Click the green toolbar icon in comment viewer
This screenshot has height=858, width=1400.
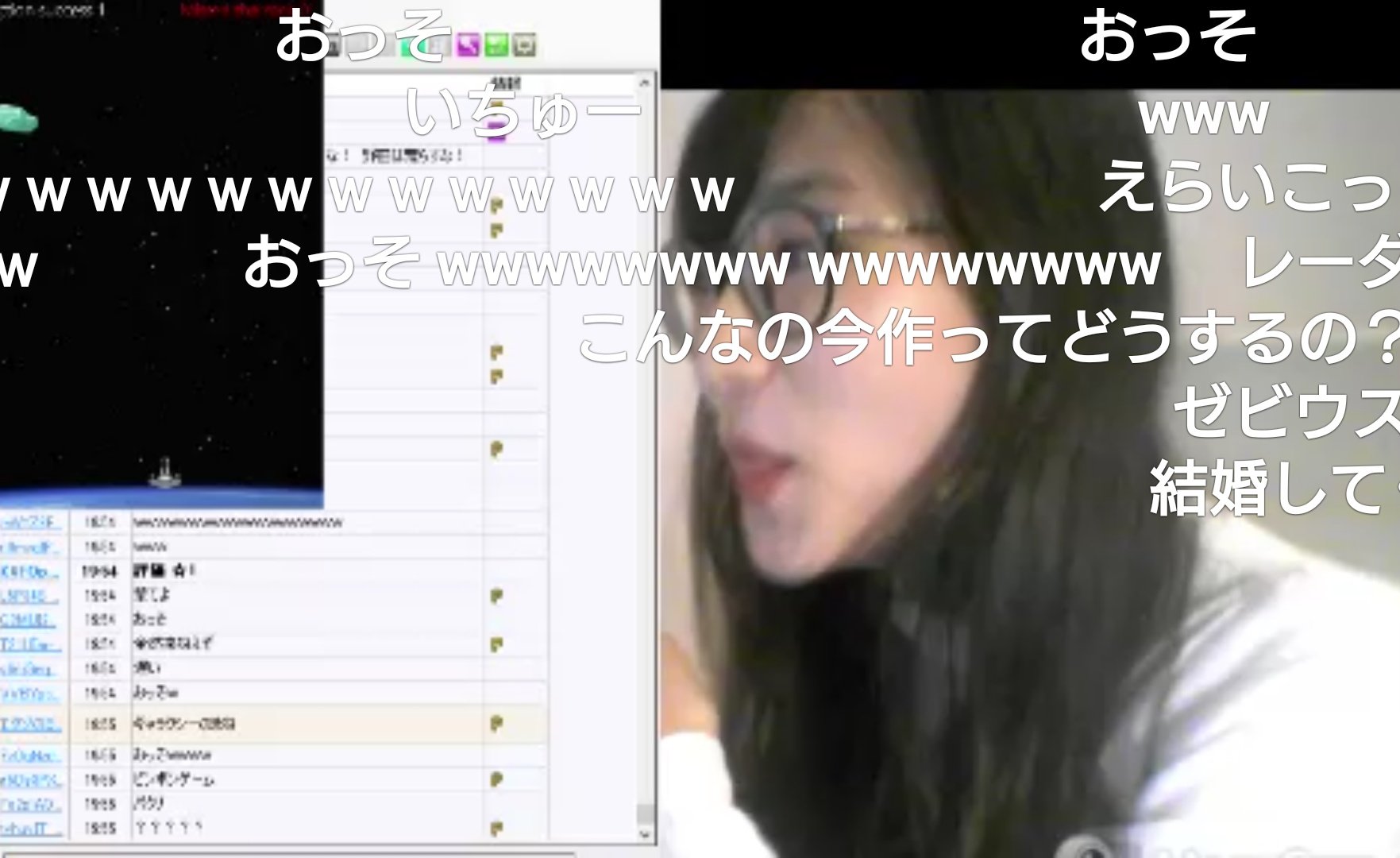(x=496, y=45)
